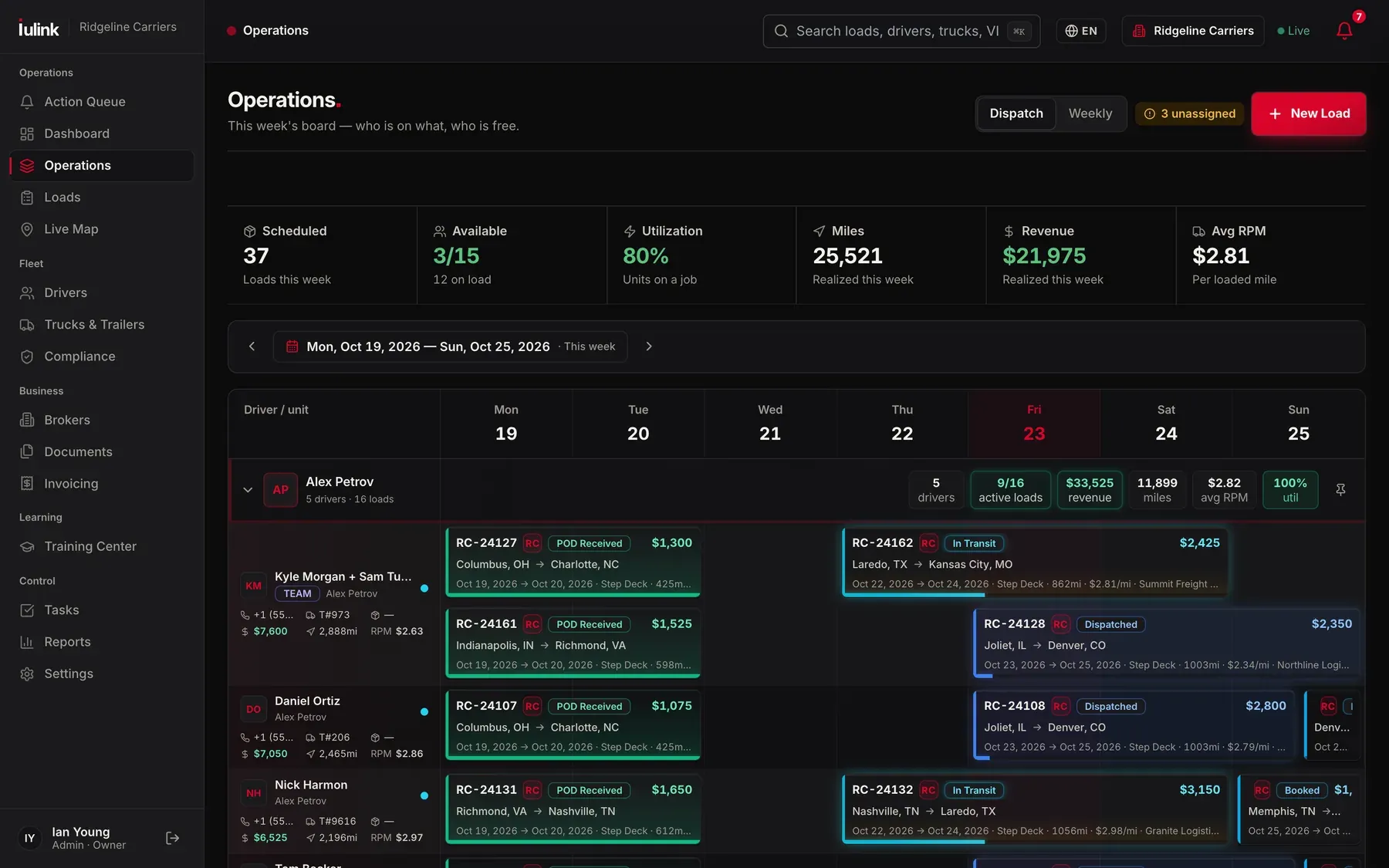Open load RC-24127 card
This screenshot has height=868, width=1389.
573,562
